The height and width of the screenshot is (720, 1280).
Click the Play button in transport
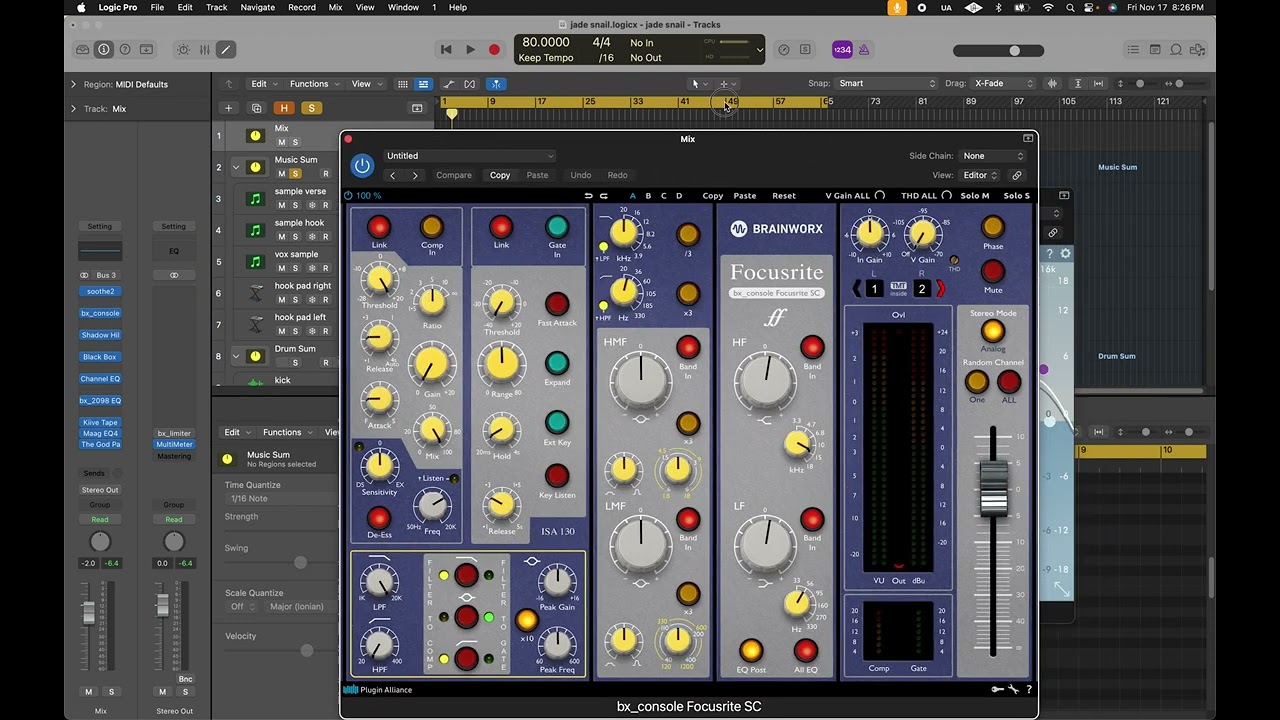click(470, 49)
